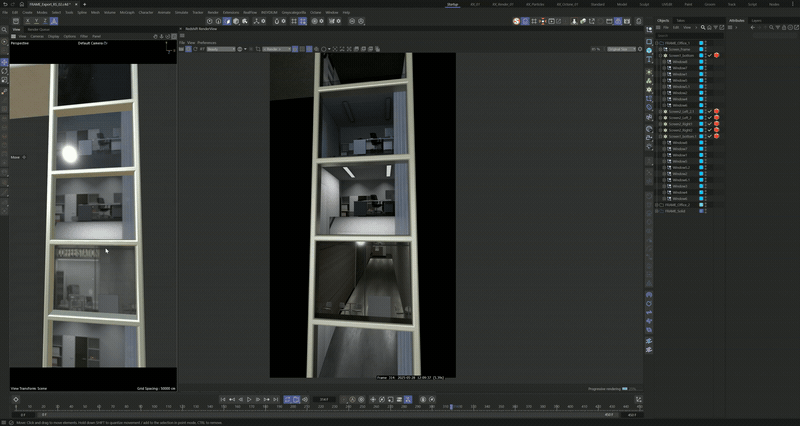The height and width of the screenshot is (426, 800).
Task: Collapse the FRAME_Office_1 object
Action: coord(657,43)
